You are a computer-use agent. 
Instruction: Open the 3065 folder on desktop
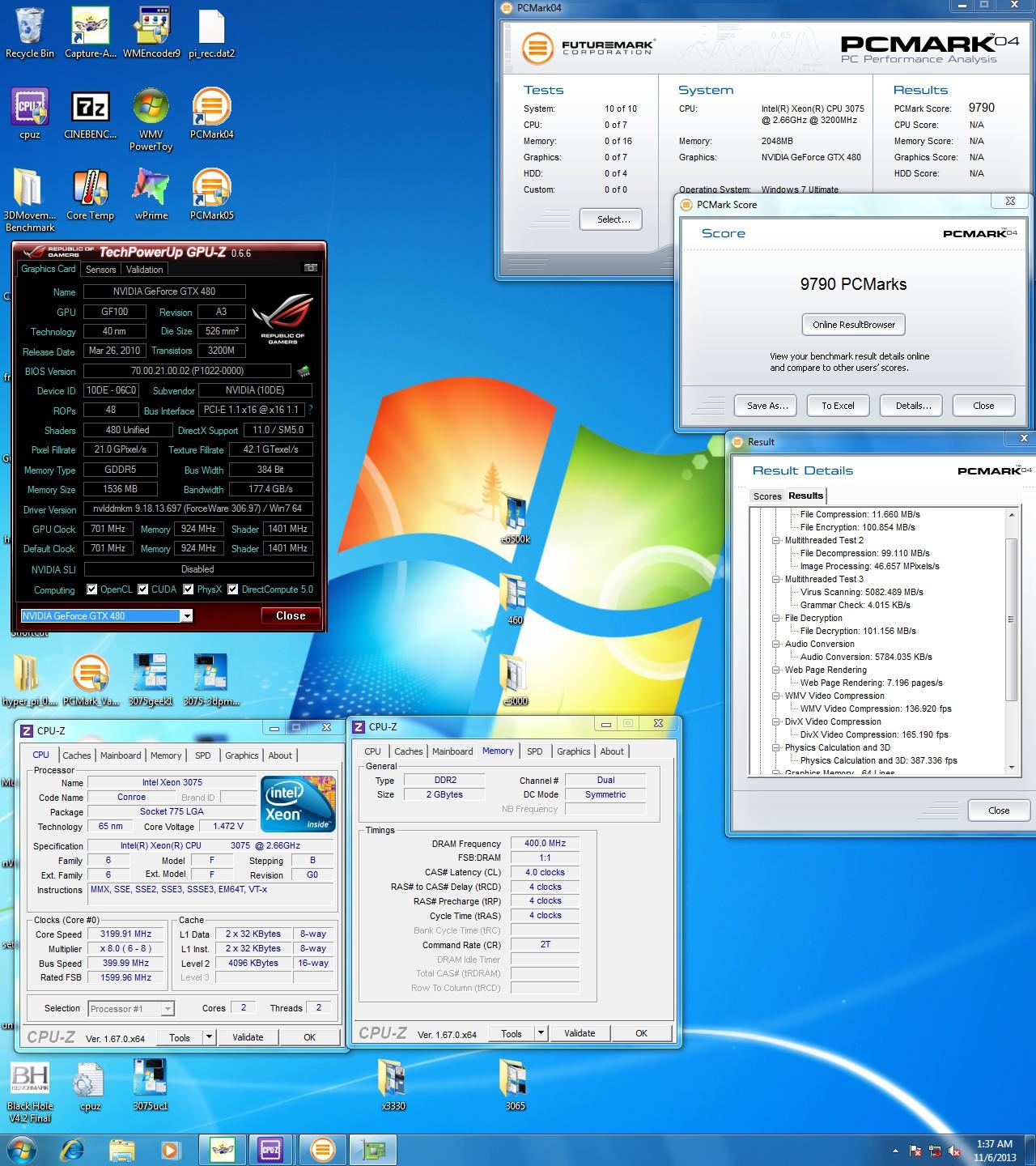click(515, 1085)
